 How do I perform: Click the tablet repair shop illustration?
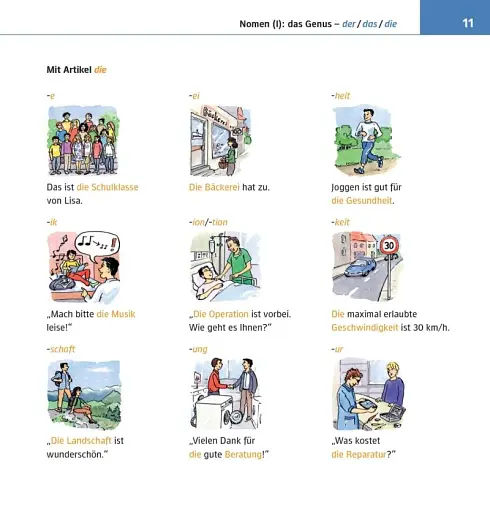click(x=369, y=394)
